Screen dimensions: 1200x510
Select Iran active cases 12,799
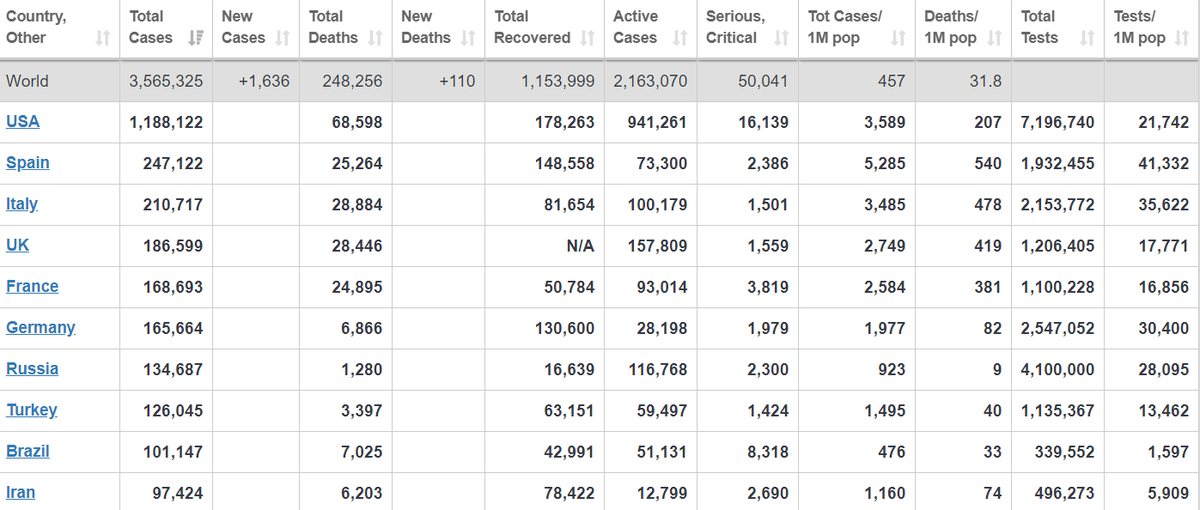[662, 491]
